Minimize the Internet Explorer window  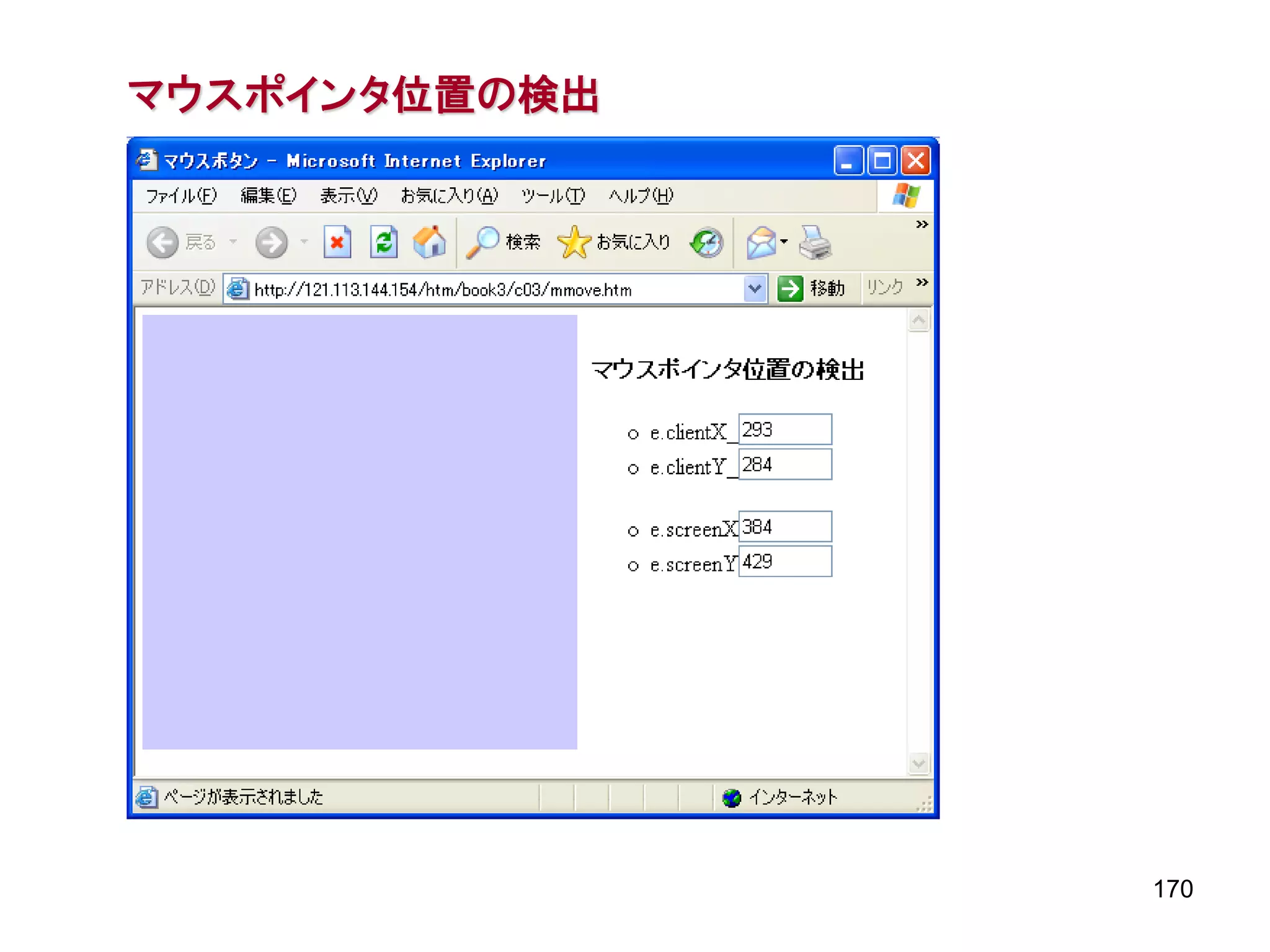click(x=848, y=161)
